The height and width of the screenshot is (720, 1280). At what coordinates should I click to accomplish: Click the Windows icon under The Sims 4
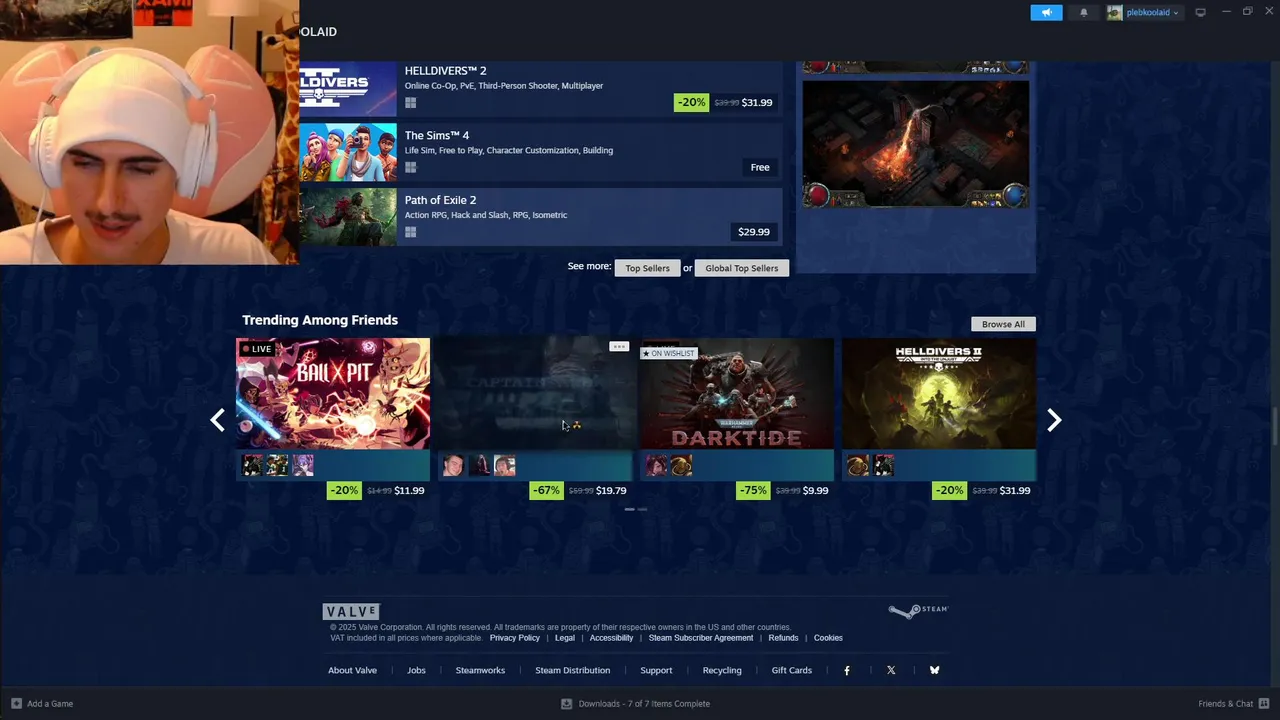click(x=410, y=167)
